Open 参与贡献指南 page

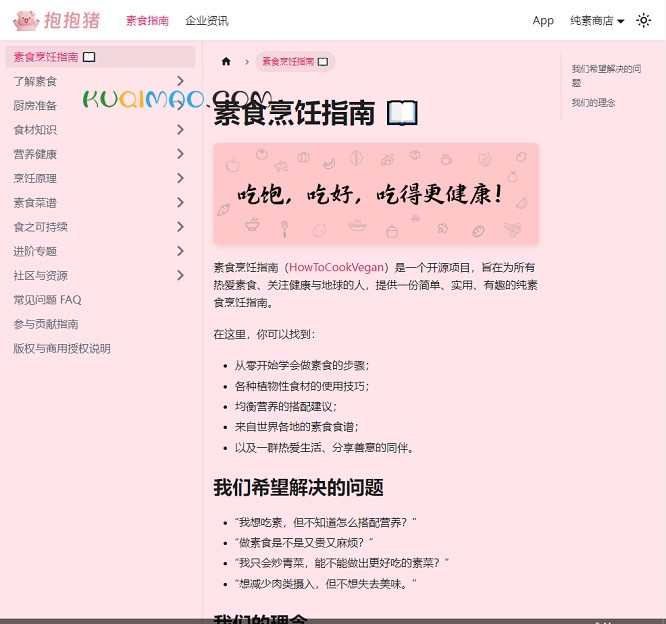click(46, 324)
